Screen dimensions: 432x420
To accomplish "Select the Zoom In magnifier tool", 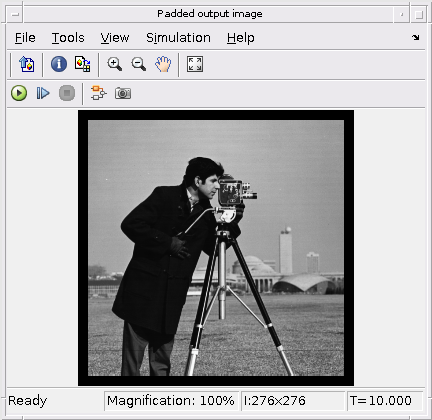I will tap(114, 64).
